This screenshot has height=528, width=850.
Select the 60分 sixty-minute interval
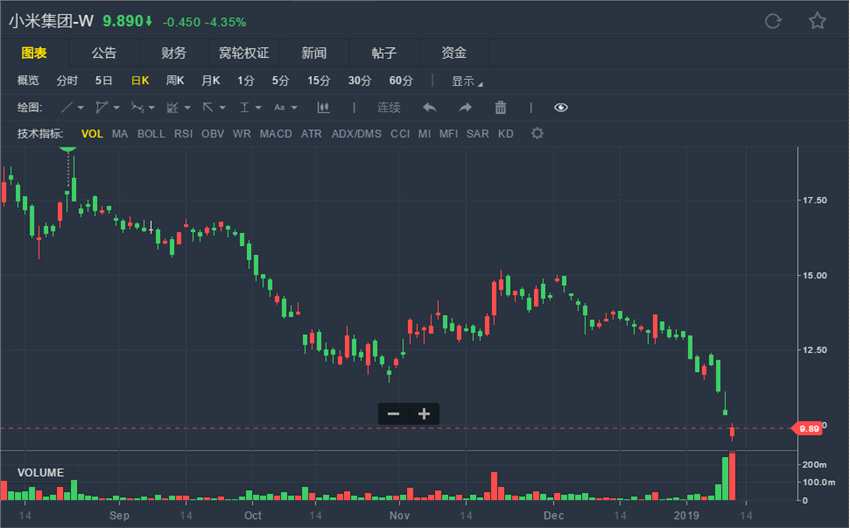pyautogui.click(x=401, y=81)
